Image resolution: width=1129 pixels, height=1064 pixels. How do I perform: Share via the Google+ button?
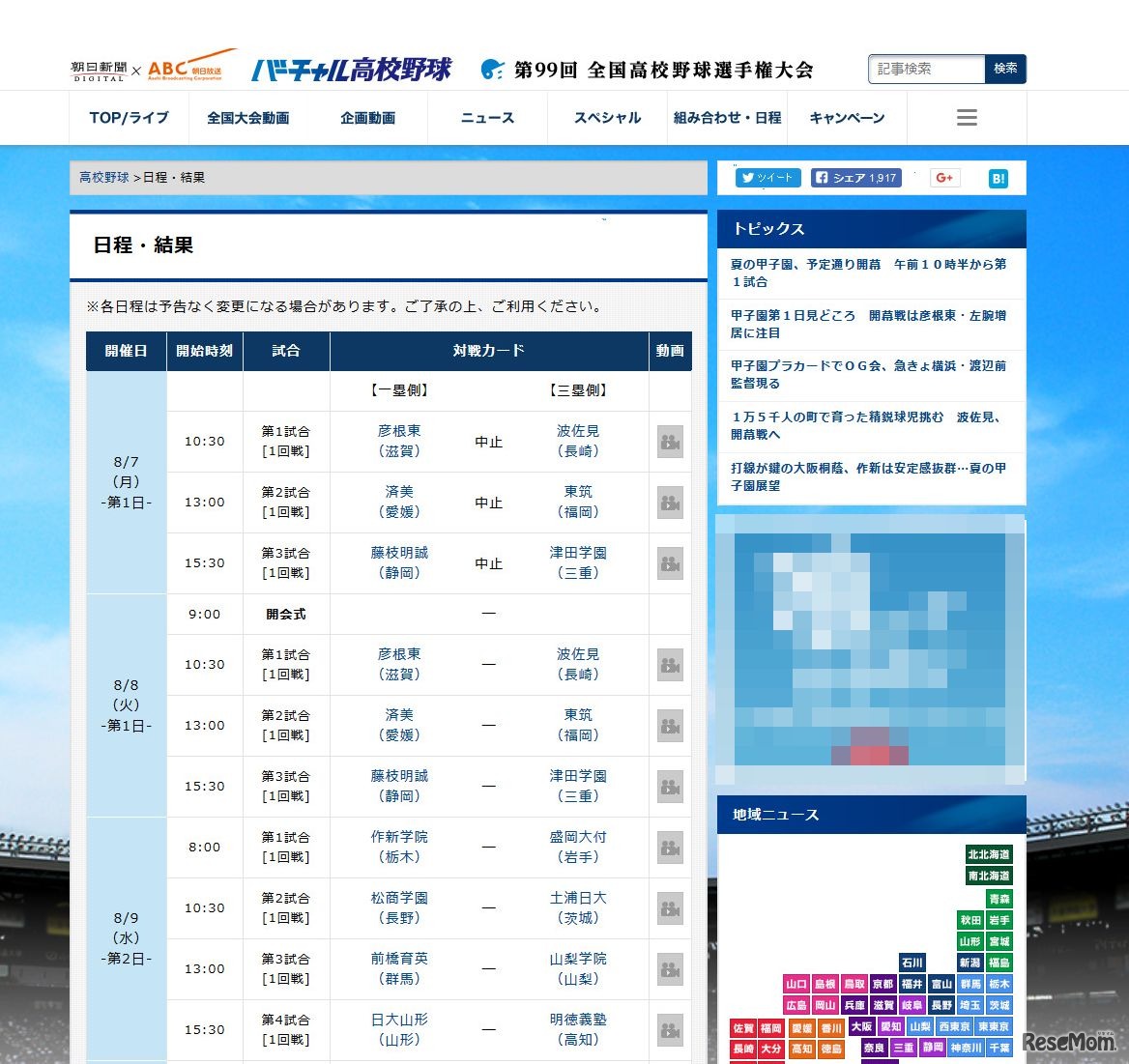[944, 178]
